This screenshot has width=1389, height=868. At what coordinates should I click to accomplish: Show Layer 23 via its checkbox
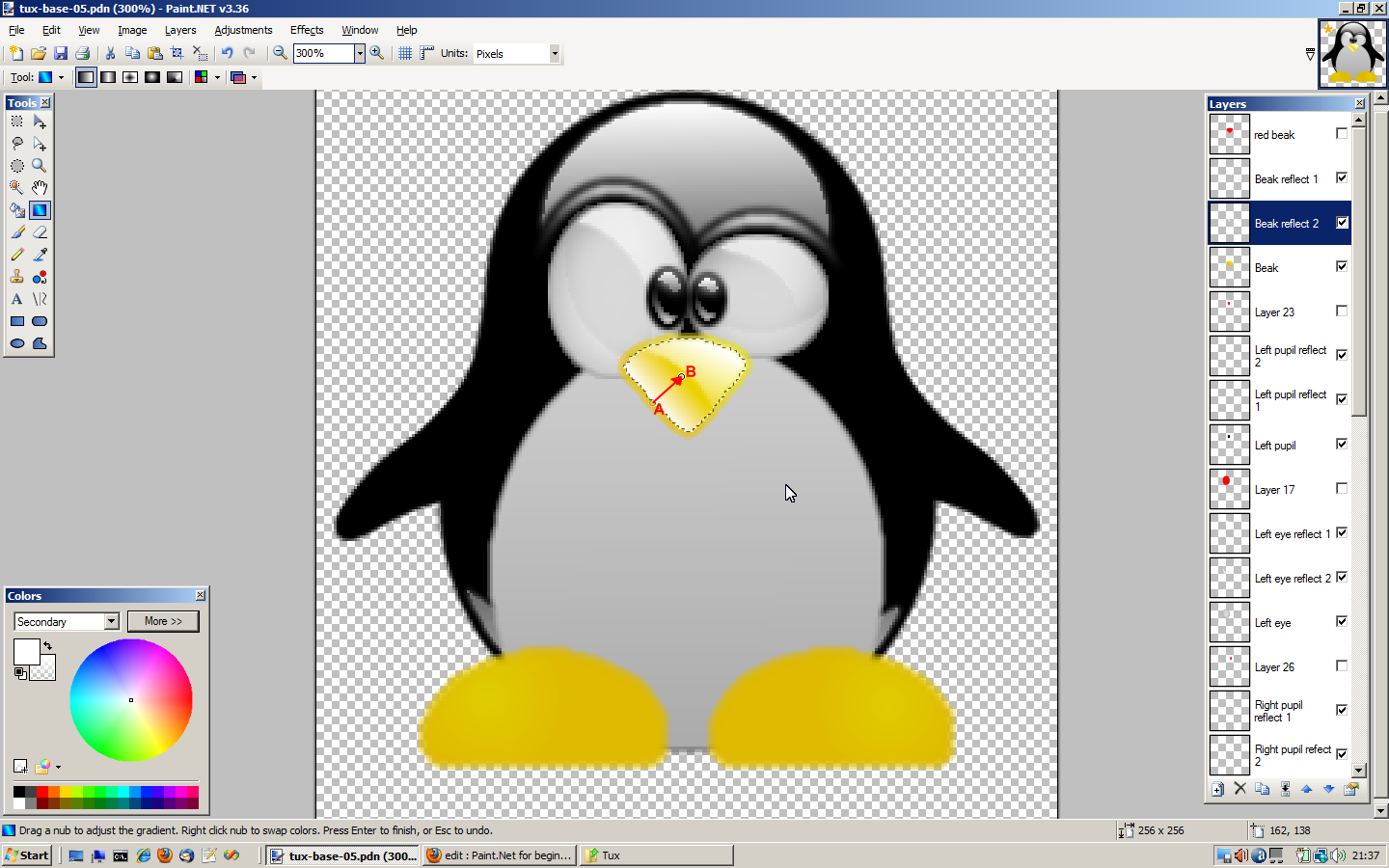tap(1342, 311)
